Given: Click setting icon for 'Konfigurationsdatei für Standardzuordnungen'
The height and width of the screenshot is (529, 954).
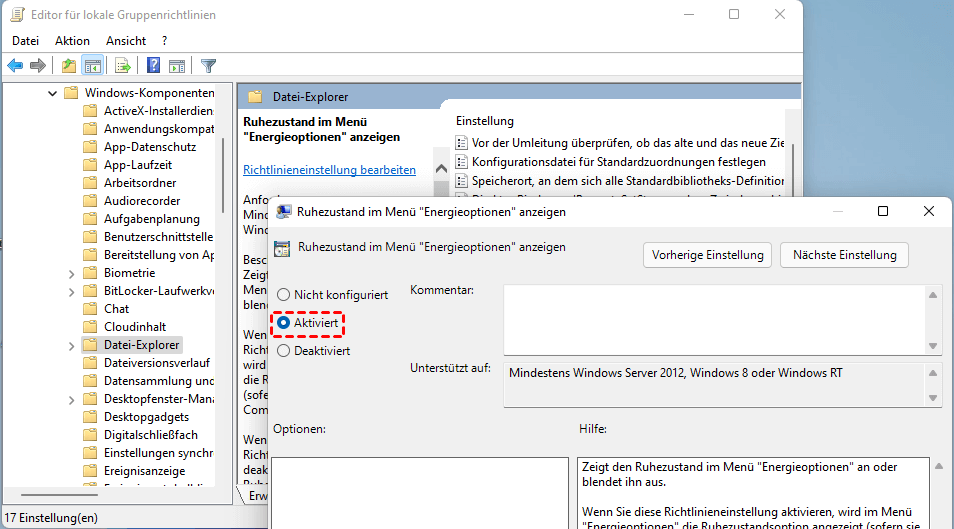Looking at the screenshot, I should [461, 162].
